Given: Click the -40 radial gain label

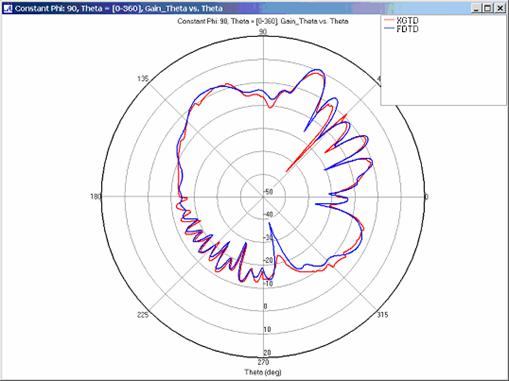Looking at the screenshot, I should pos(269,214).
